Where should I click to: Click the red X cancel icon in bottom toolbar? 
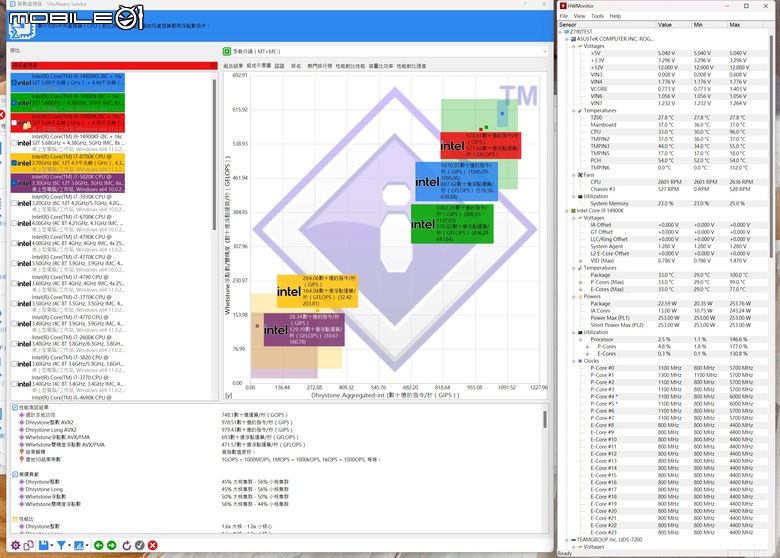tap(153, 546)
